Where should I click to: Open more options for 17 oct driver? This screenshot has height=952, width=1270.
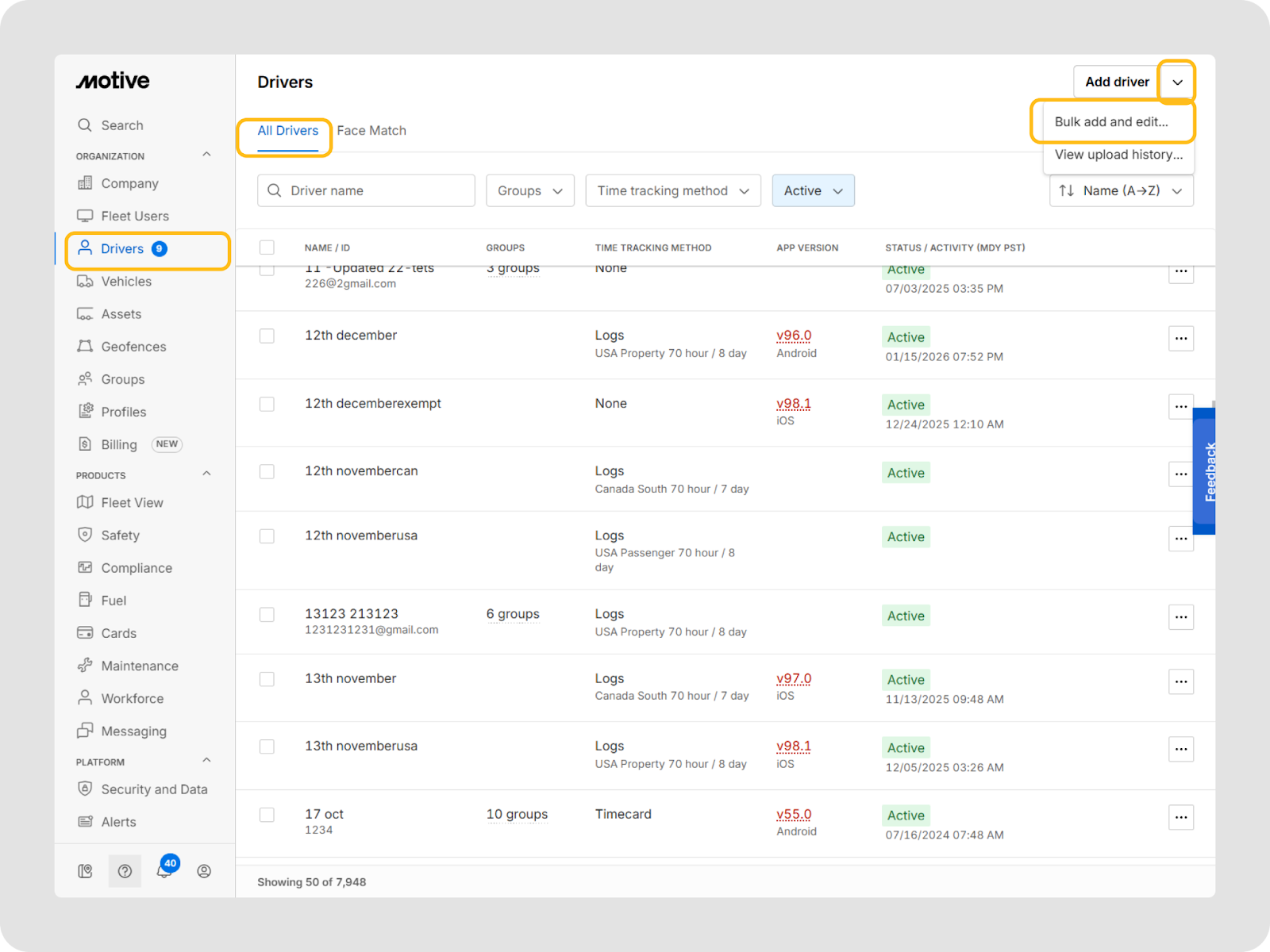[x=1181, y=817]
